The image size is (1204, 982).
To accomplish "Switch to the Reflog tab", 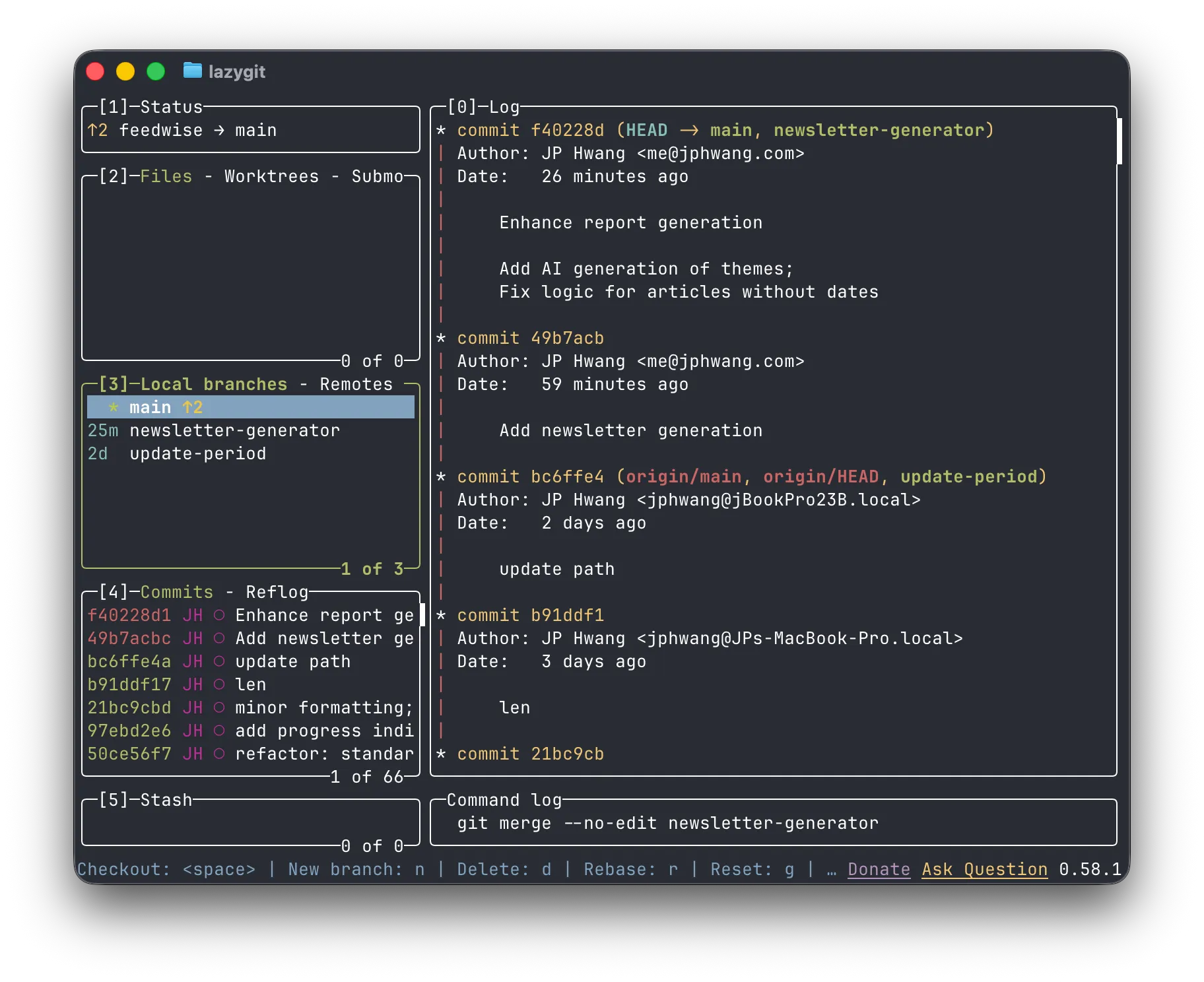I will click(x=277, y=592).
